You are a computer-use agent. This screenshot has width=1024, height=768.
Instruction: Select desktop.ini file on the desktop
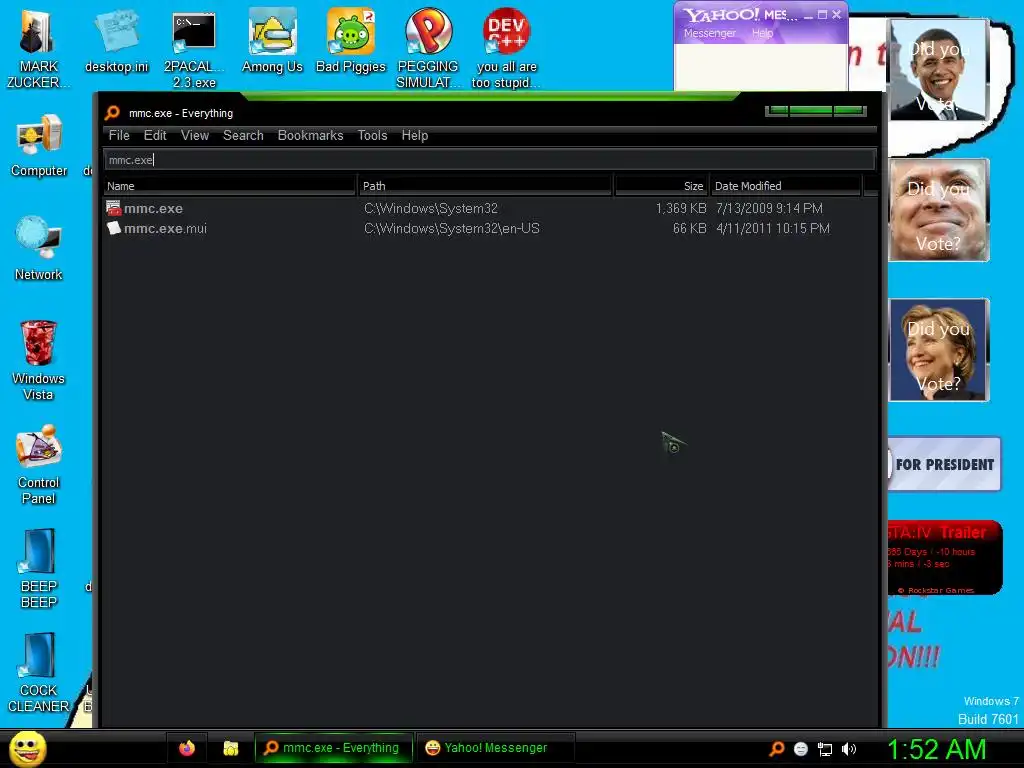(116, 42)
